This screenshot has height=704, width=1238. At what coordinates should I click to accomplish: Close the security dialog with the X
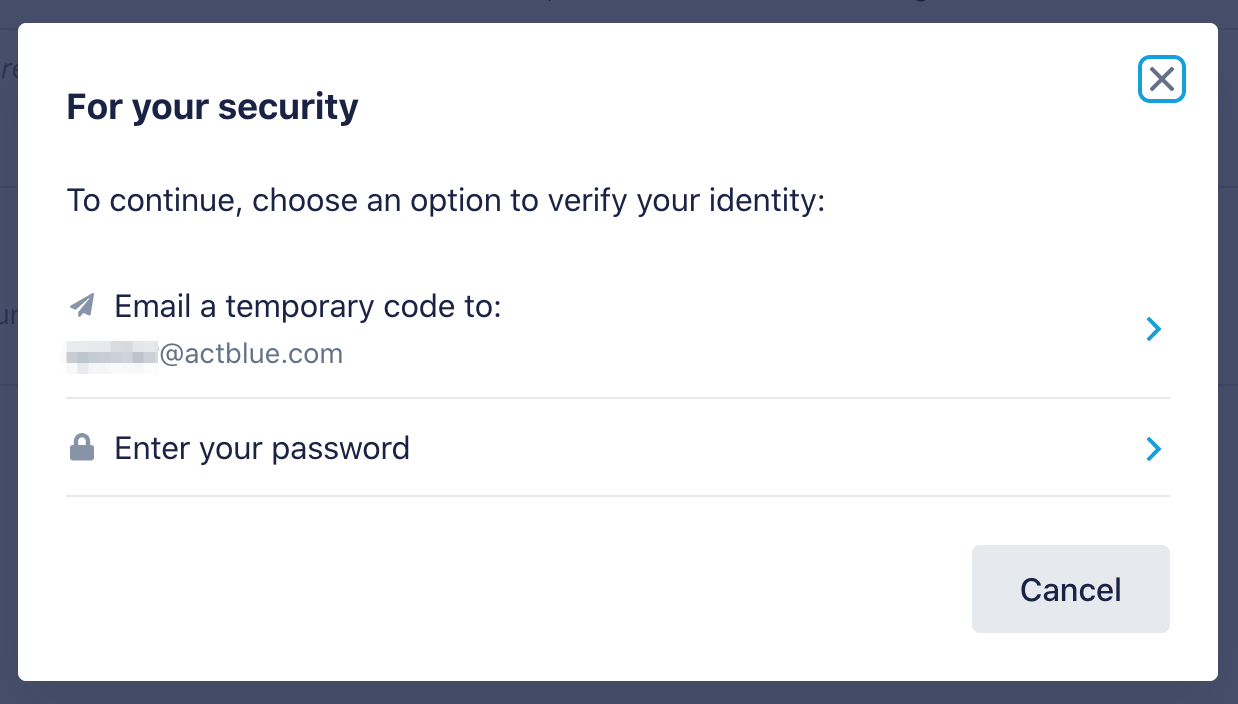point(1161,79)
